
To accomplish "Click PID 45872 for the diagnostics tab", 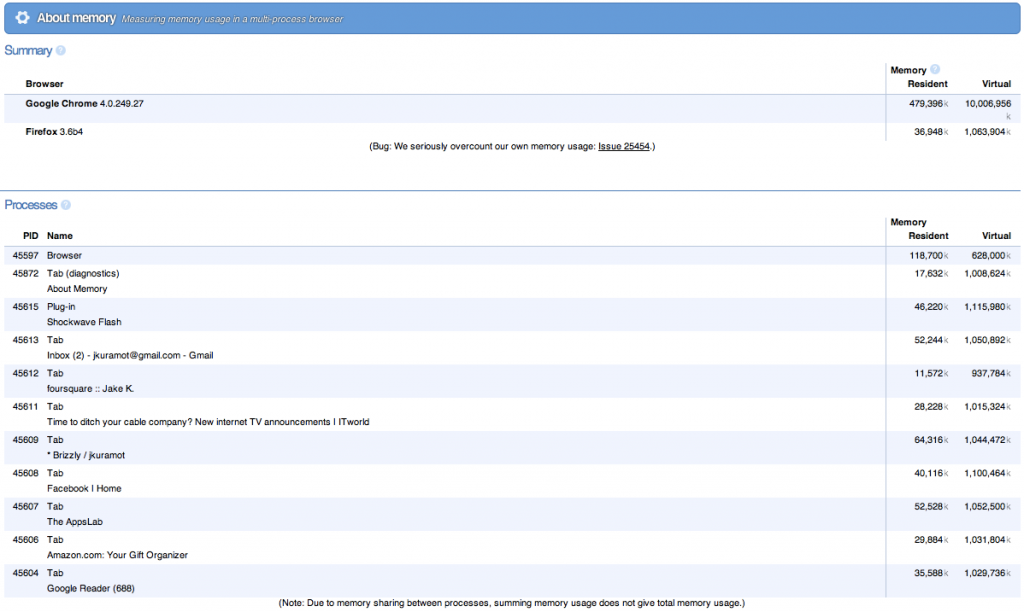I will (x=25, y=274).
